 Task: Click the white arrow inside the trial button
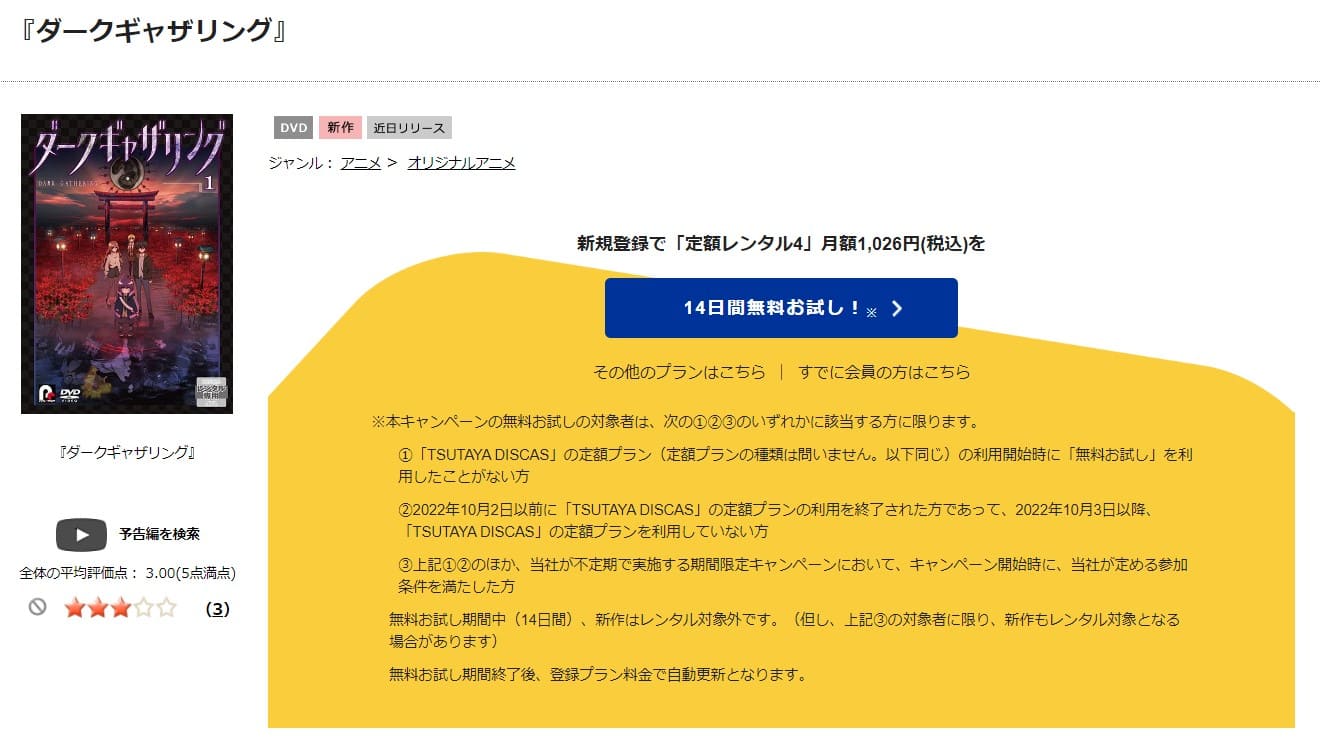[x=899, y=308]
